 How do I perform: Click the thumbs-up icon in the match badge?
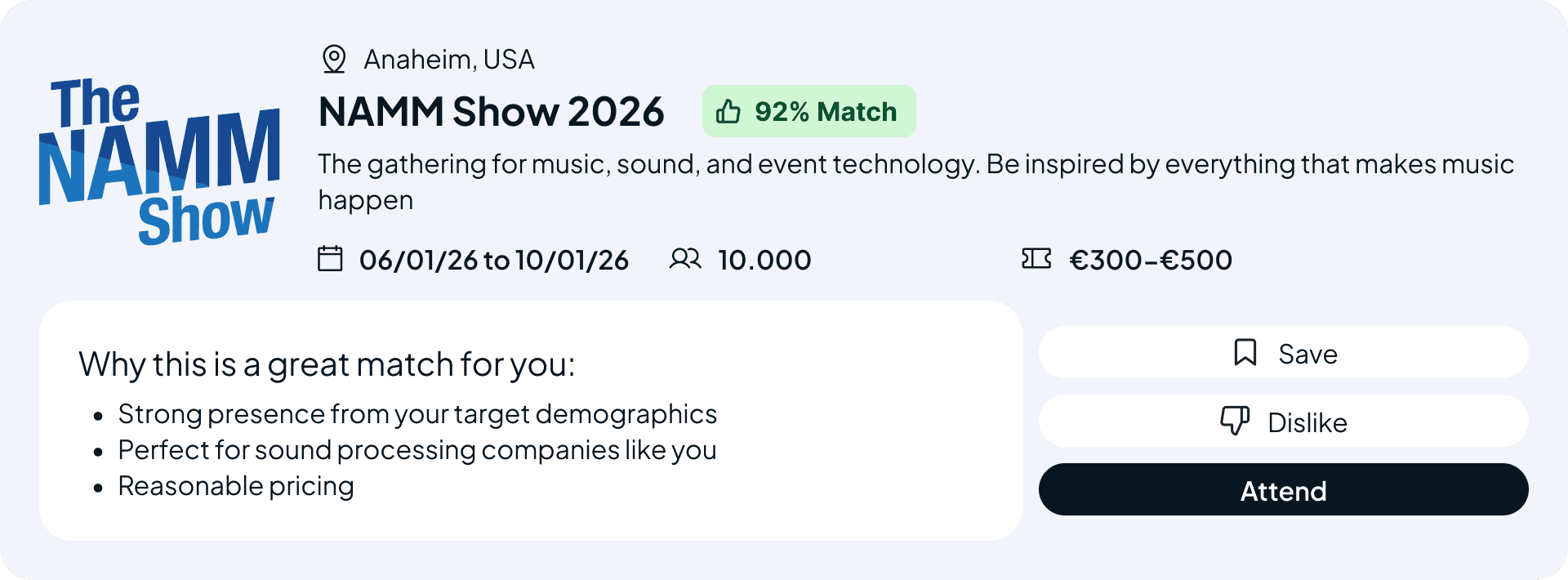pos(729,111)
